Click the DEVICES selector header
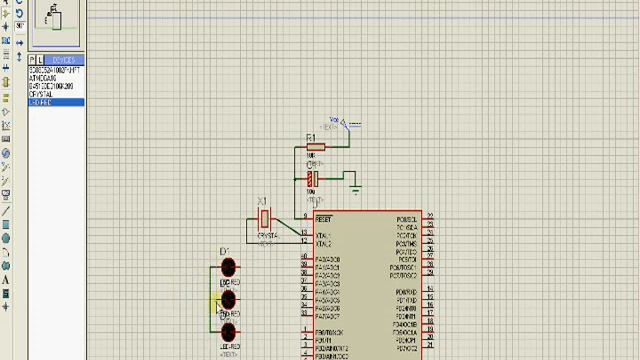The height and width of the screenshot is (360, 640). pos(64,60)
